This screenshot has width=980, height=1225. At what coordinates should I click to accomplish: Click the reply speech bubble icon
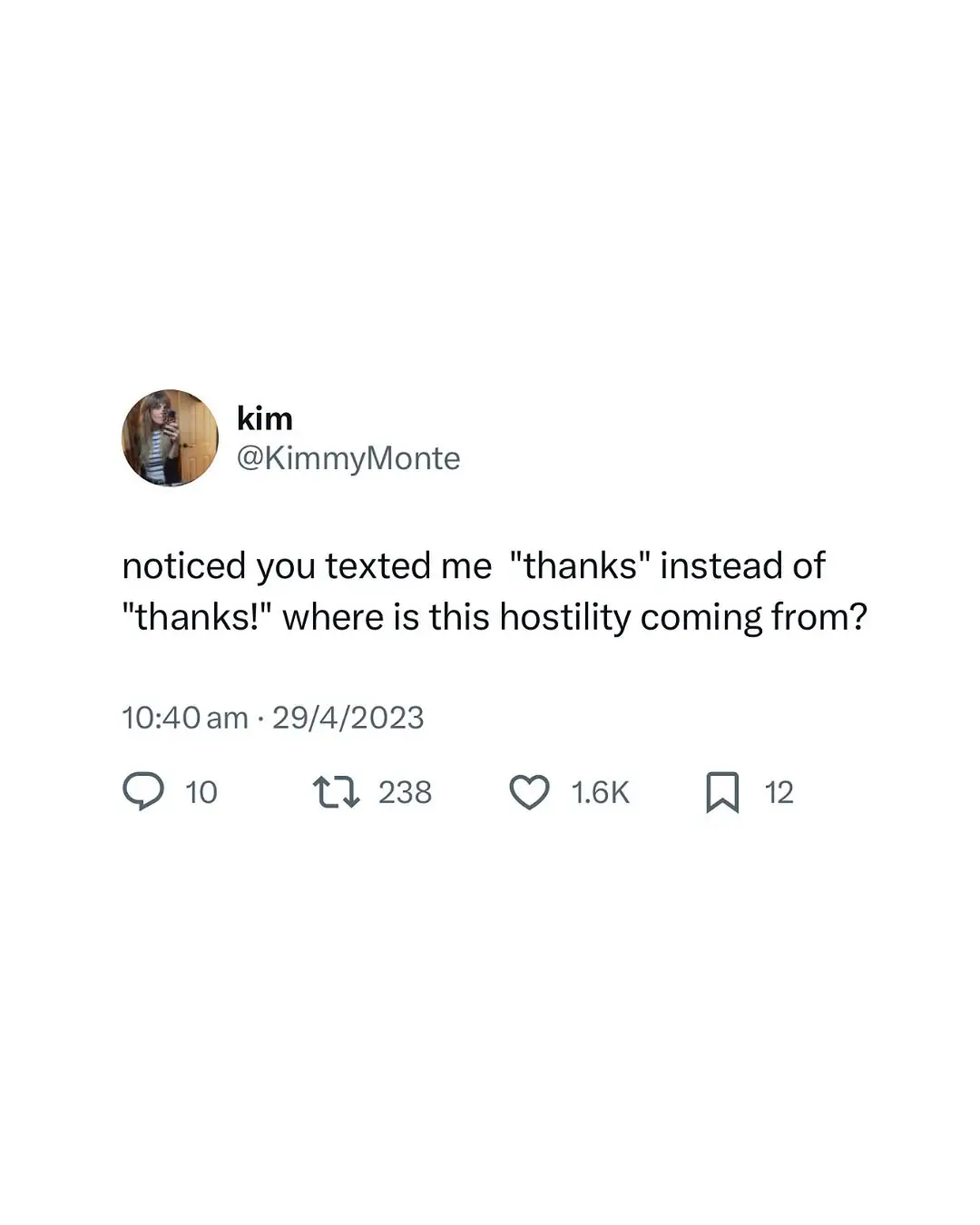(143, 791)
